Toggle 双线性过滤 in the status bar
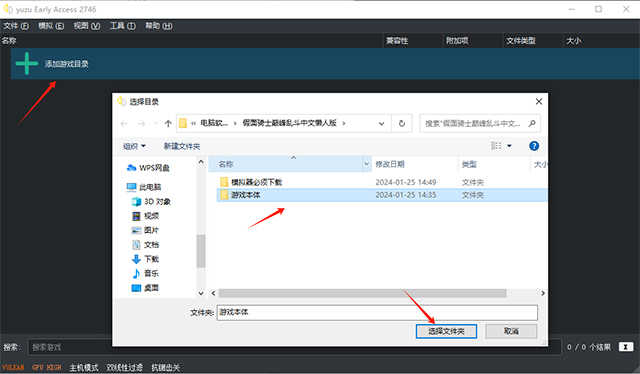 click(x=124, y=367)
